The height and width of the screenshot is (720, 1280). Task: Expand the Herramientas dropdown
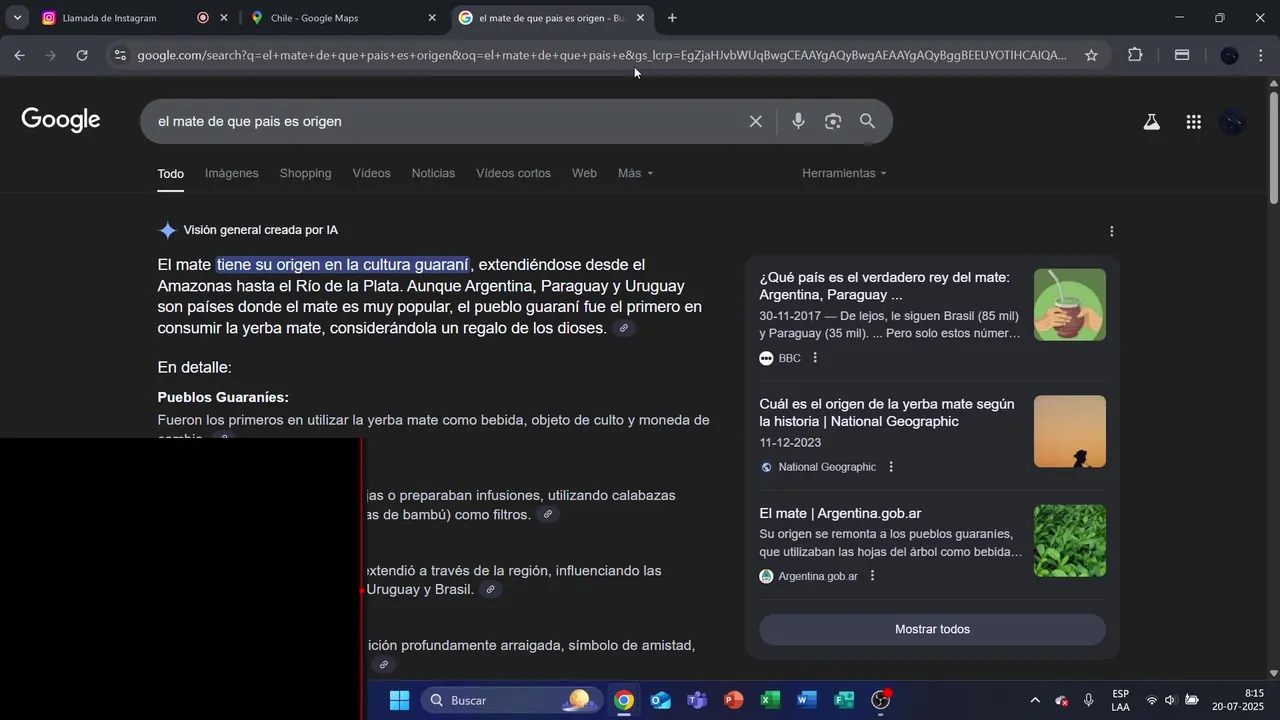[844, 173]
